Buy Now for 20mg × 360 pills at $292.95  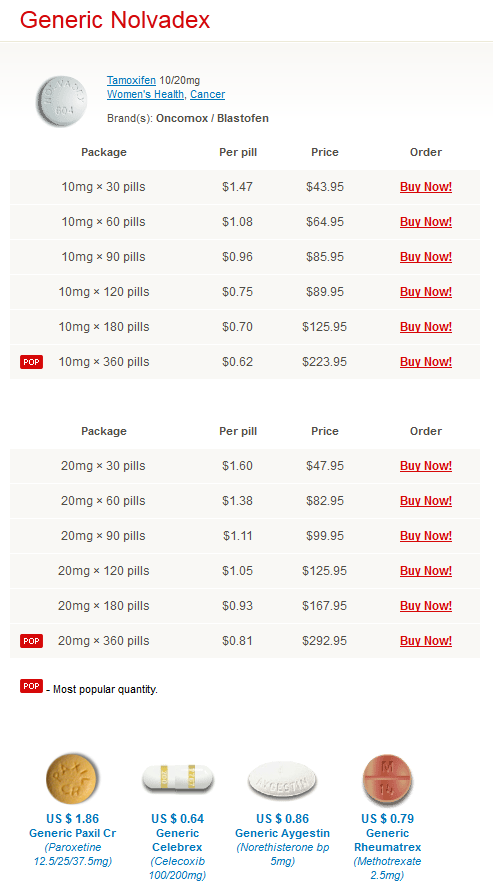(426, 641)
